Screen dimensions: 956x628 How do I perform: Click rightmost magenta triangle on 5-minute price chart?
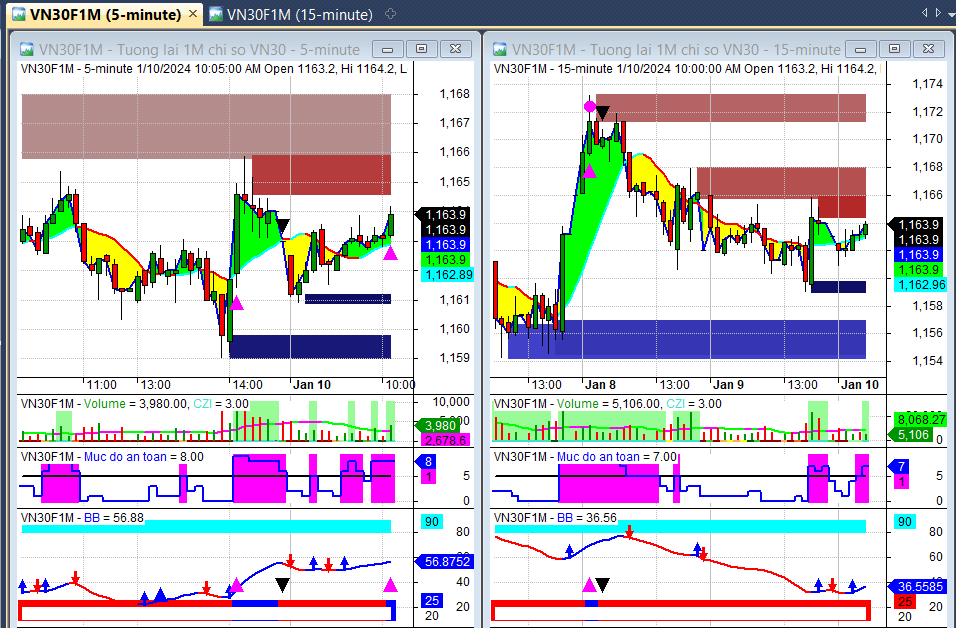390,254
